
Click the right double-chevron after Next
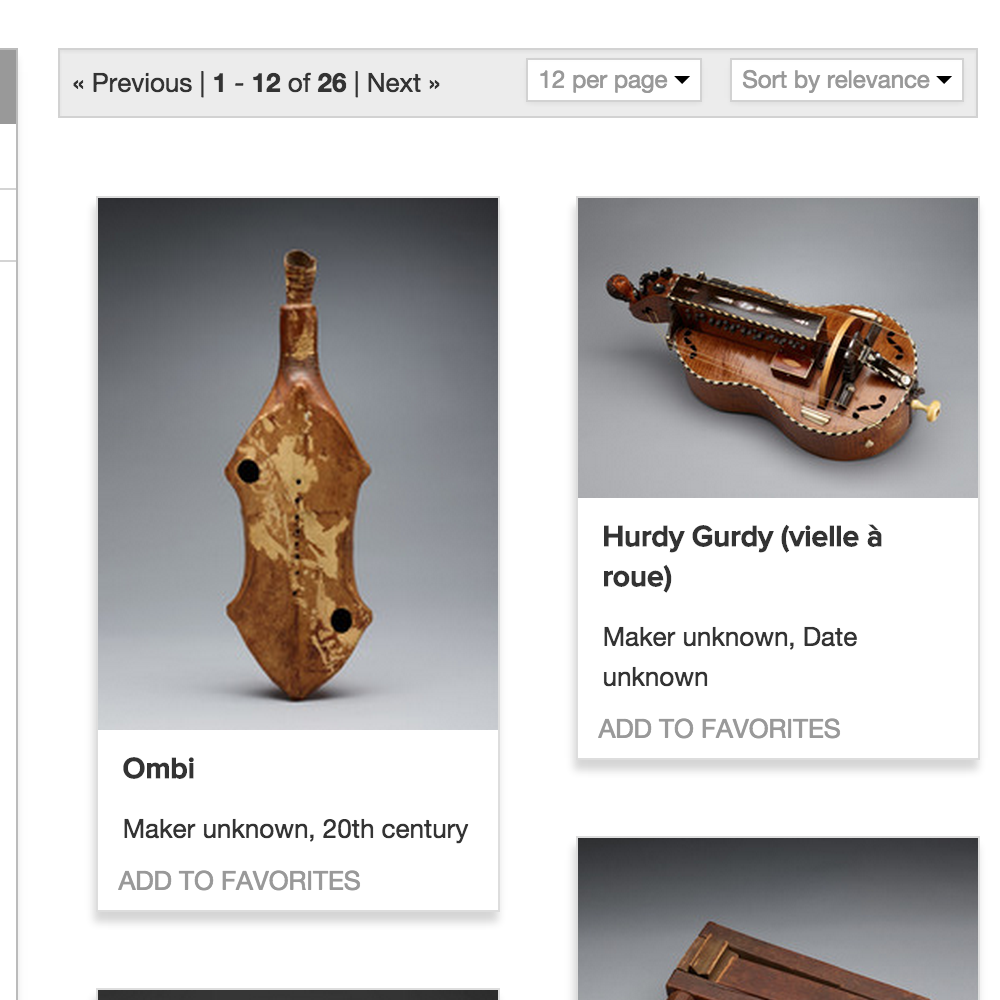point(434,85)
